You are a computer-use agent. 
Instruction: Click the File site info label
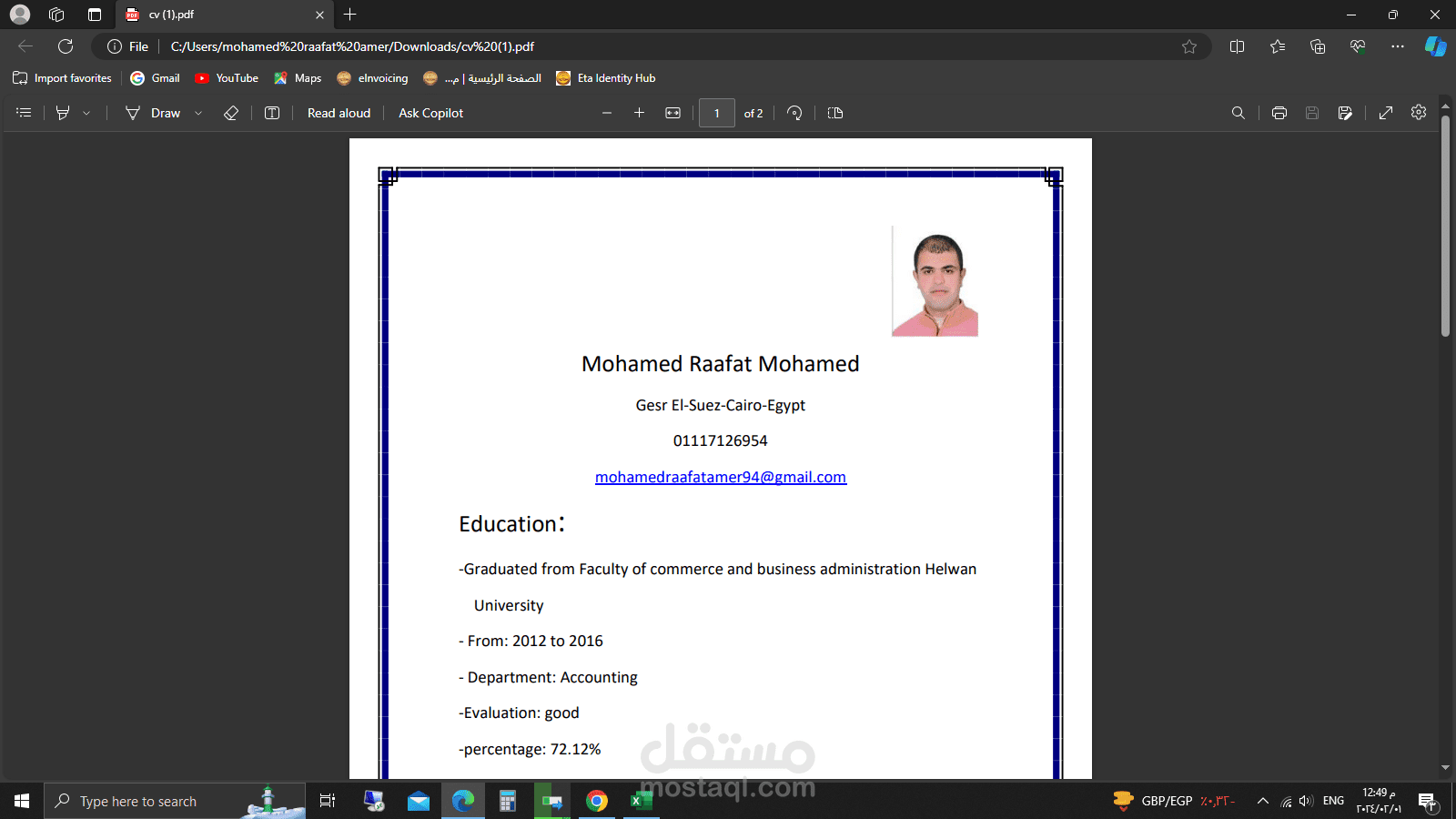[x=127, y=46]
